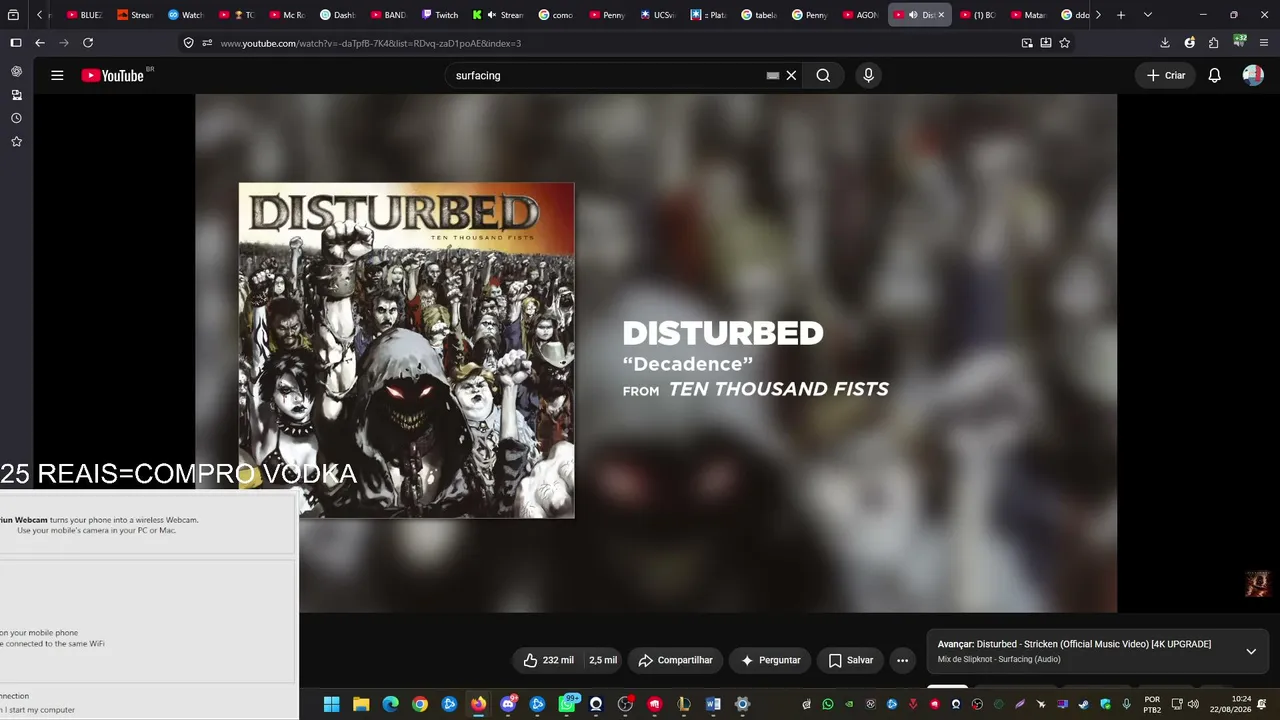Image resolution: width=1280 pixels, height=720 pixels.
Task: Open more actions three-dot menu
Action: pos(902,660)
